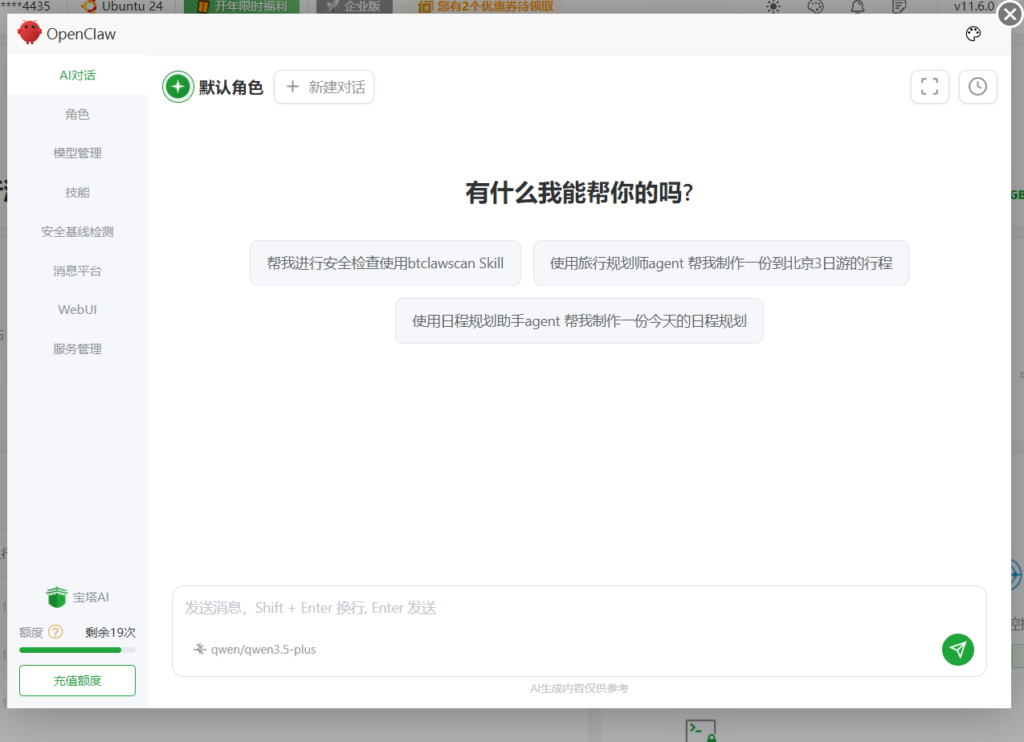
Task: Click the green plus icon beside 默认角色
Action: [x=178, y=87]
